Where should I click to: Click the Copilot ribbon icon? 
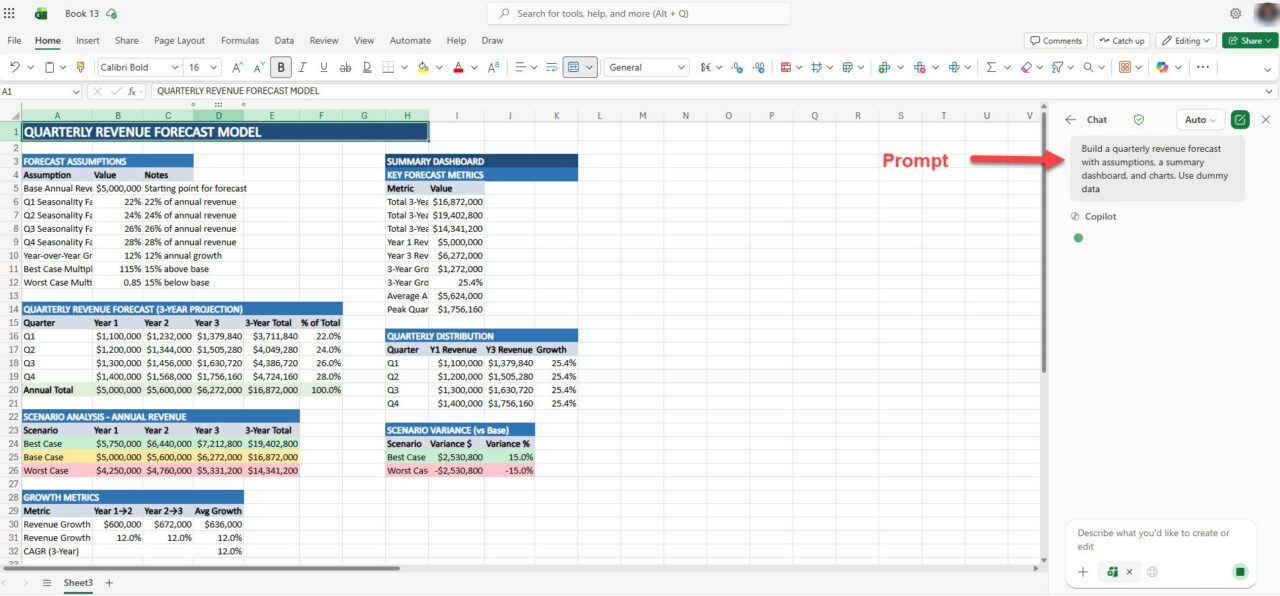click(1162, 67)
